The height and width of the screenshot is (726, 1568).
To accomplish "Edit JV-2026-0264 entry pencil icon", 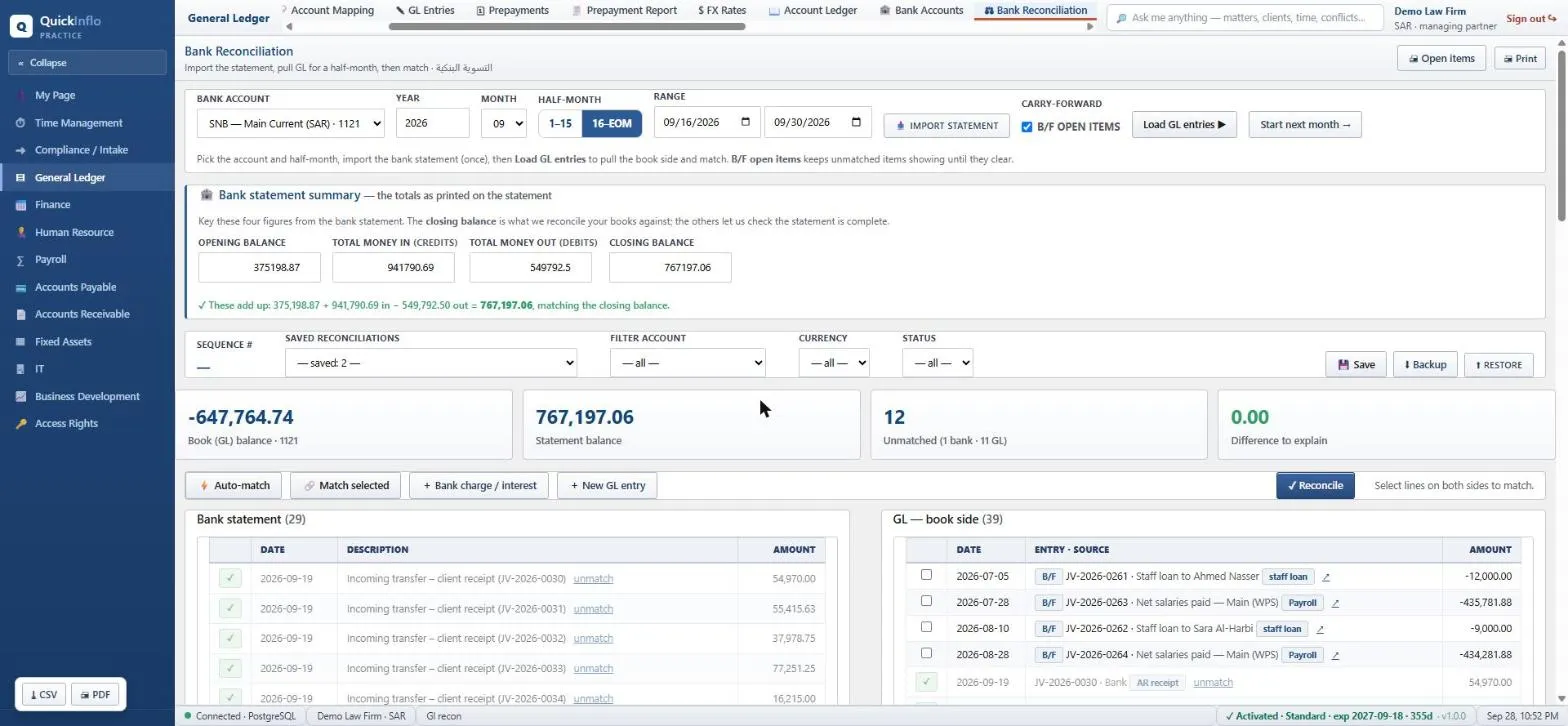I will click(x=1335, y=655).
